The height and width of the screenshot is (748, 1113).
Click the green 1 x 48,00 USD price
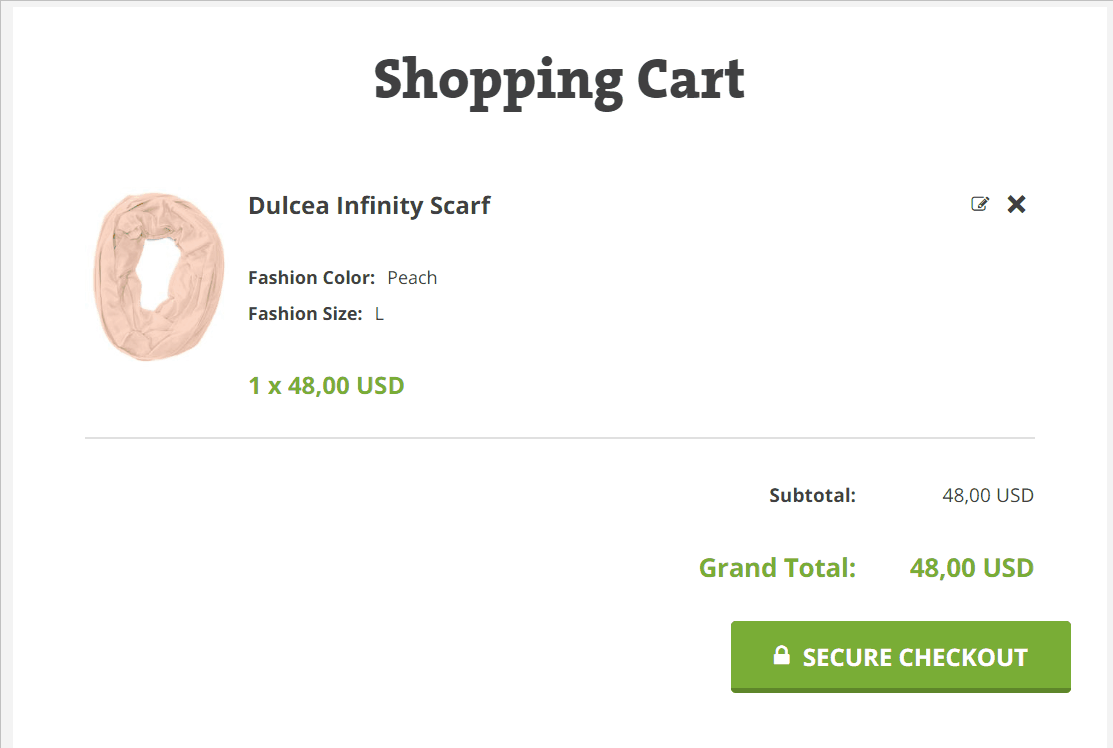pos(326,386)
